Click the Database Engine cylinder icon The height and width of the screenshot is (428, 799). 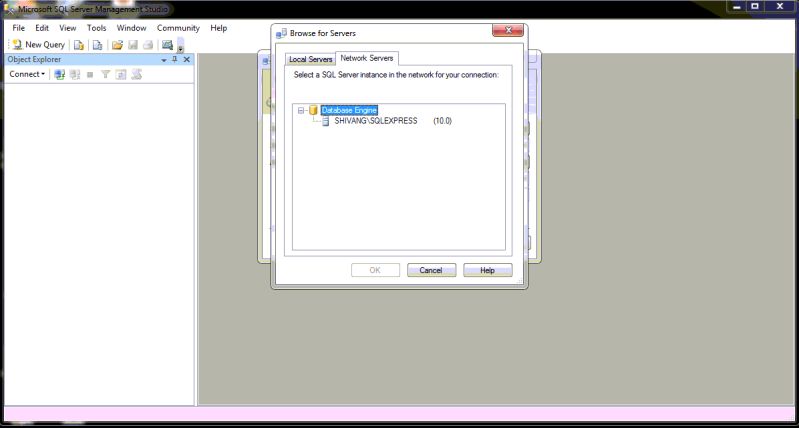pyautogui.click(x=313, y=110)
